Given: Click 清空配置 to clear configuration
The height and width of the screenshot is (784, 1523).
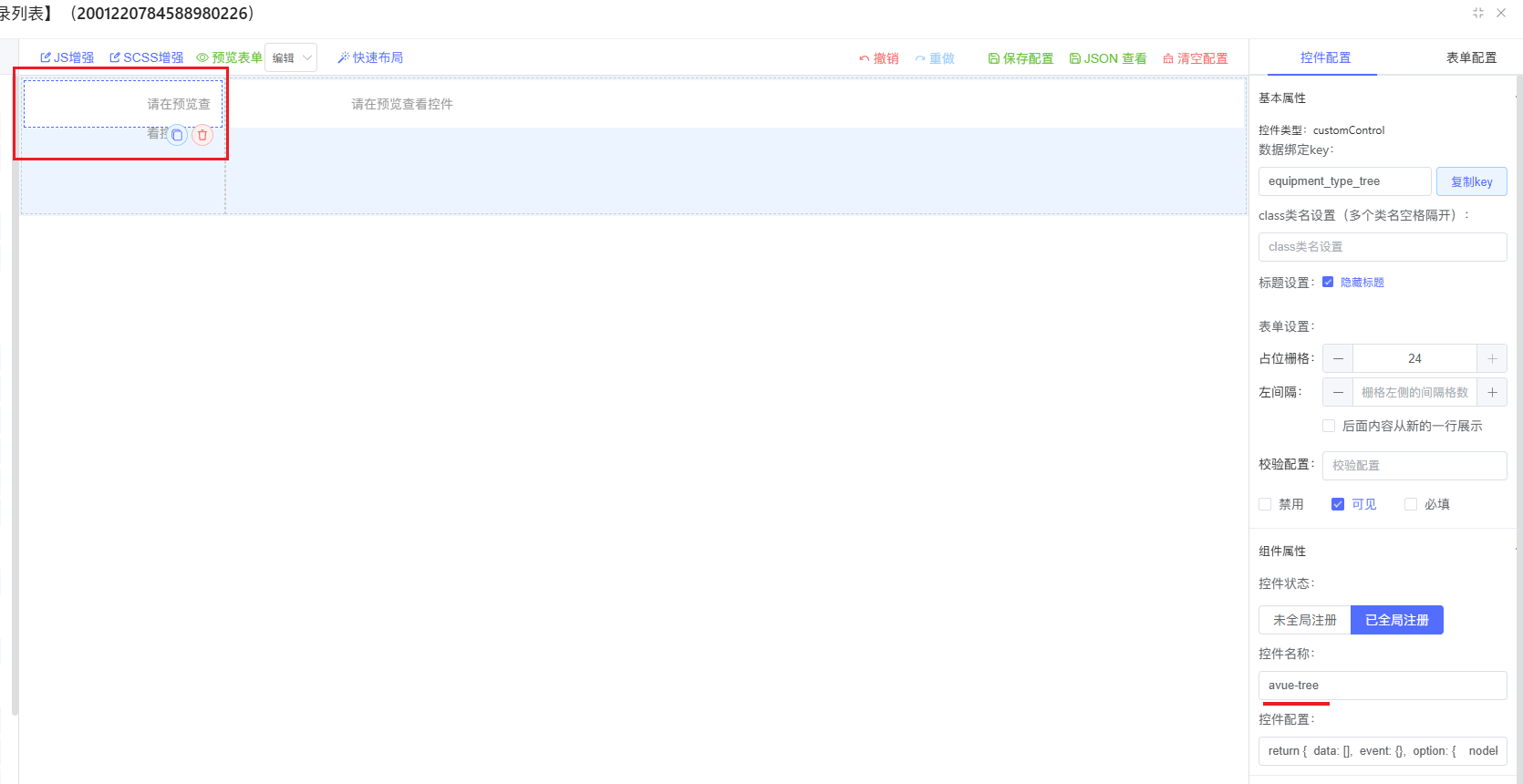Looking at the screenshot, I should [x=1195, y=58].
